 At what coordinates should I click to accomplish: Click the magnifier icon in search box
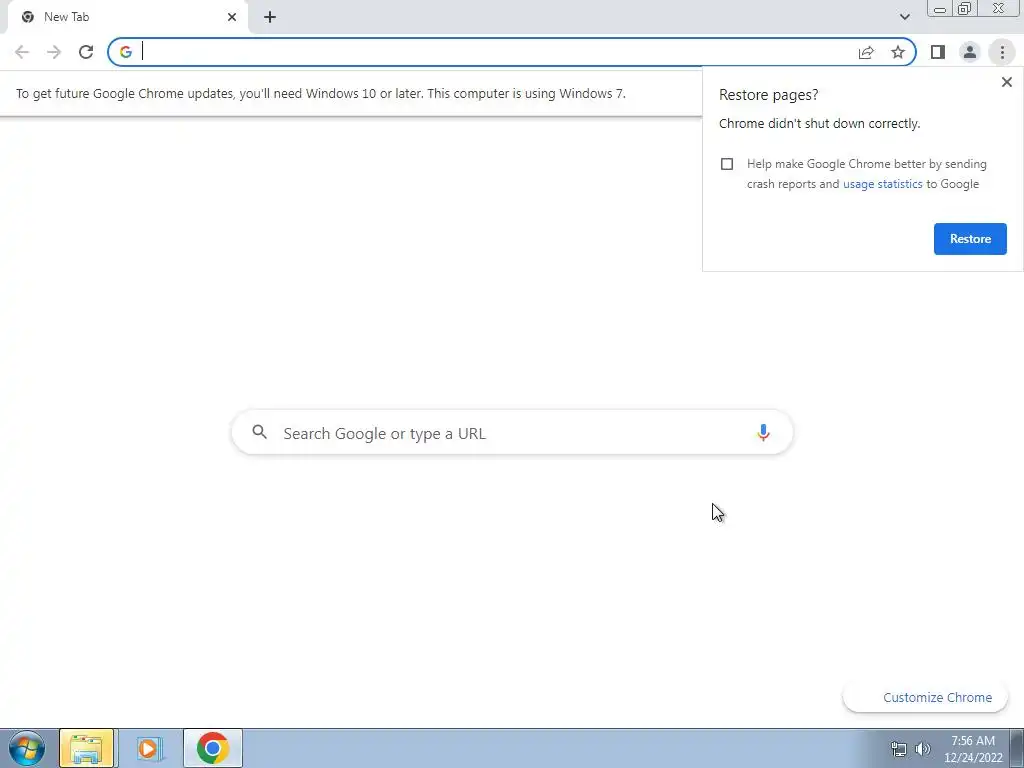point(260,432)
